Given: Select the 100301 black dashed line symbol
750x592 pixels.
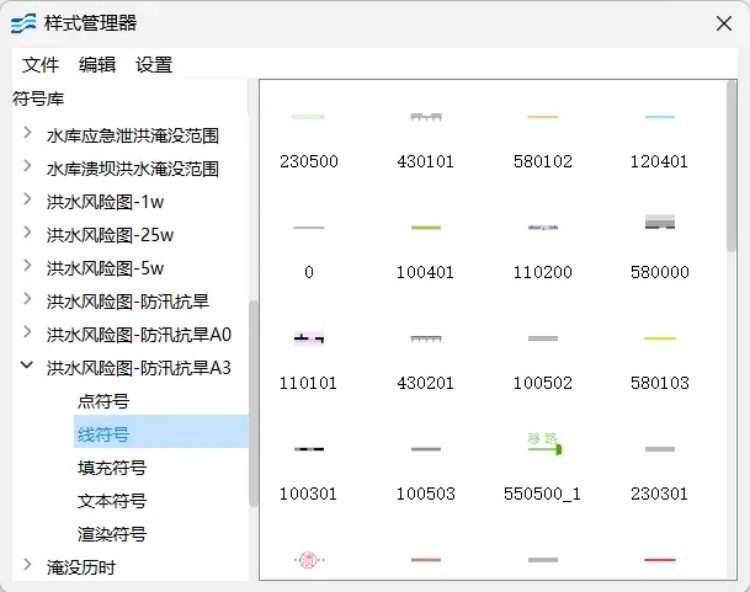Looking at the screenshot, I should pos(308,450).
